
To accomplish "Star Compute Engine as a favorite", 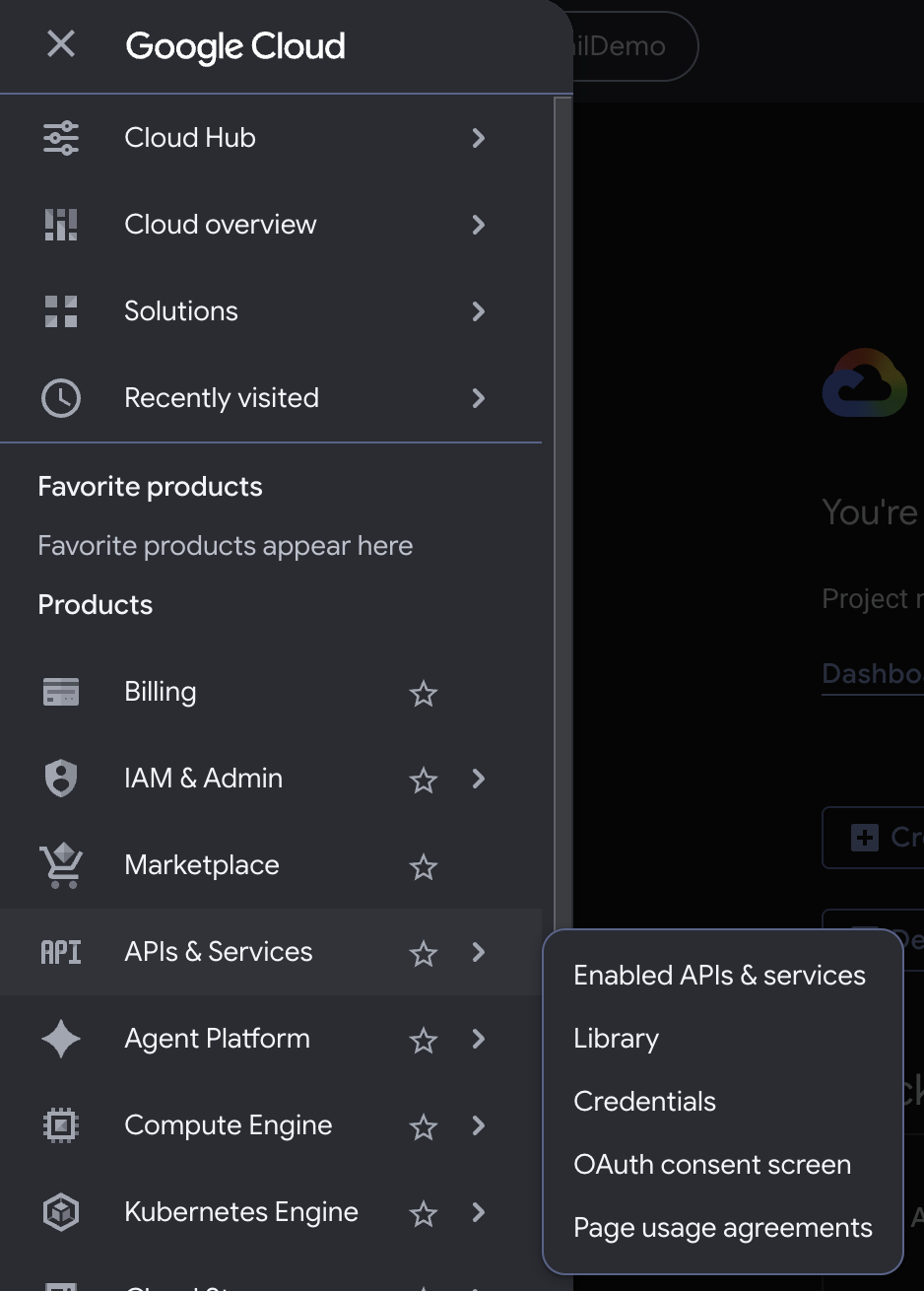I will click(x=424, y=1127).
